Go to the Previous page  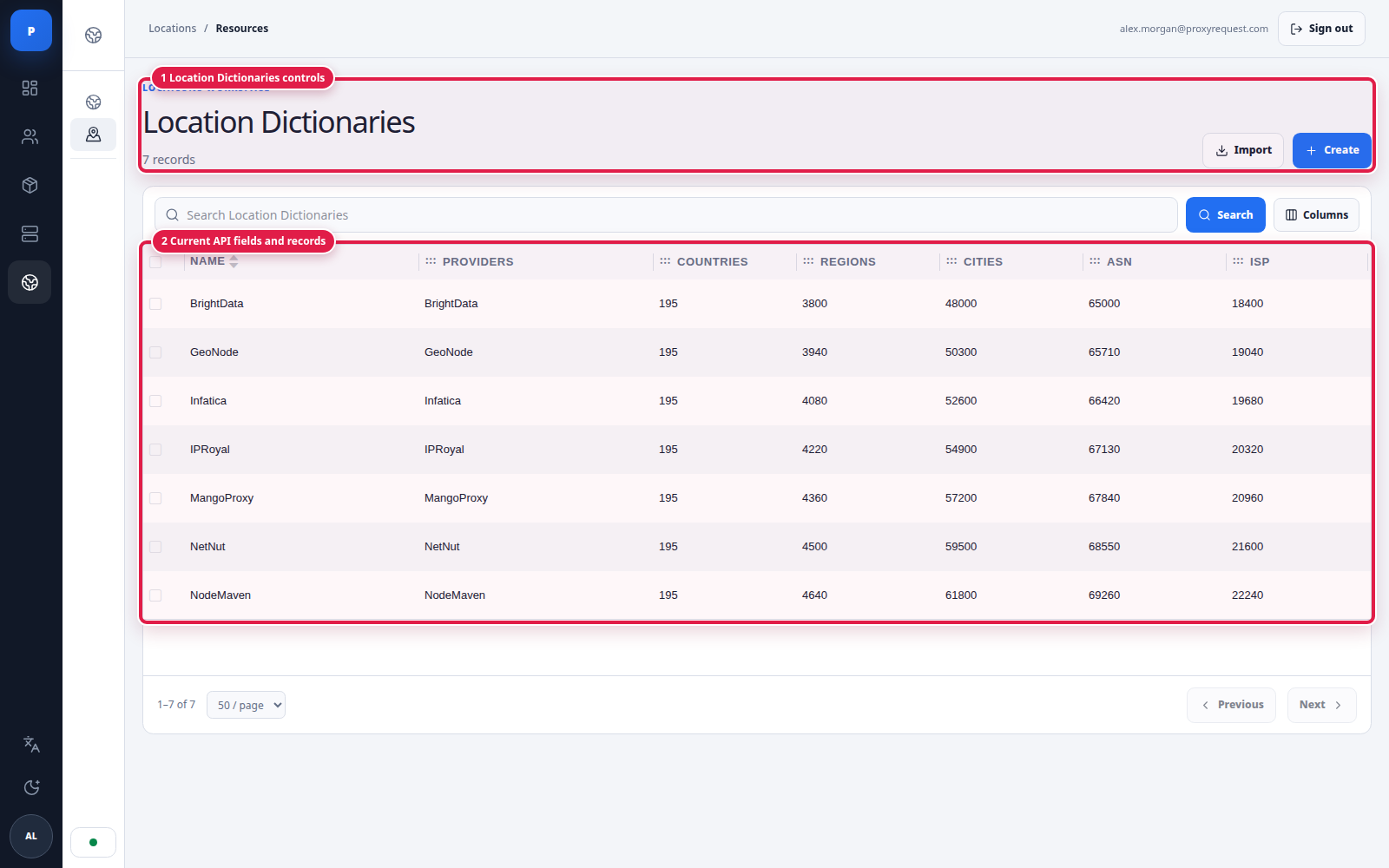[x=1231, y=705]
